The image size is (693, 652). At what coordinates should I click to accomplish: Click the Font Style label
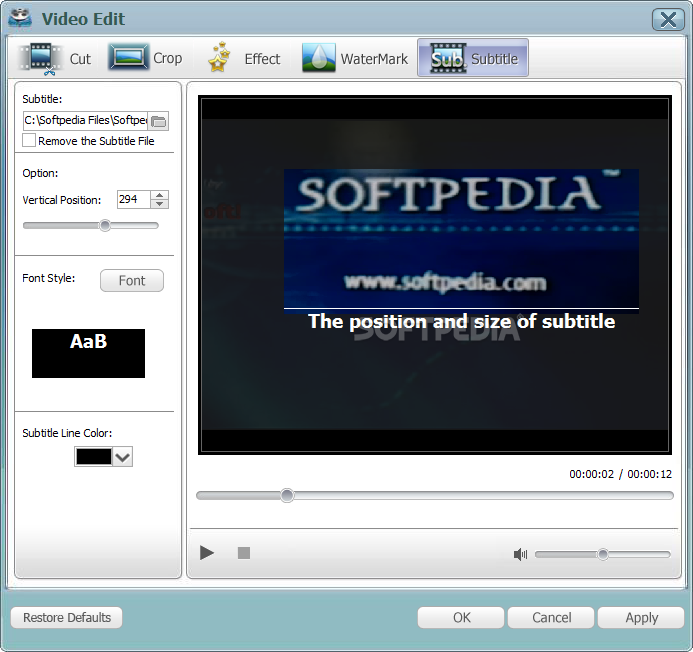click(49, 278)
